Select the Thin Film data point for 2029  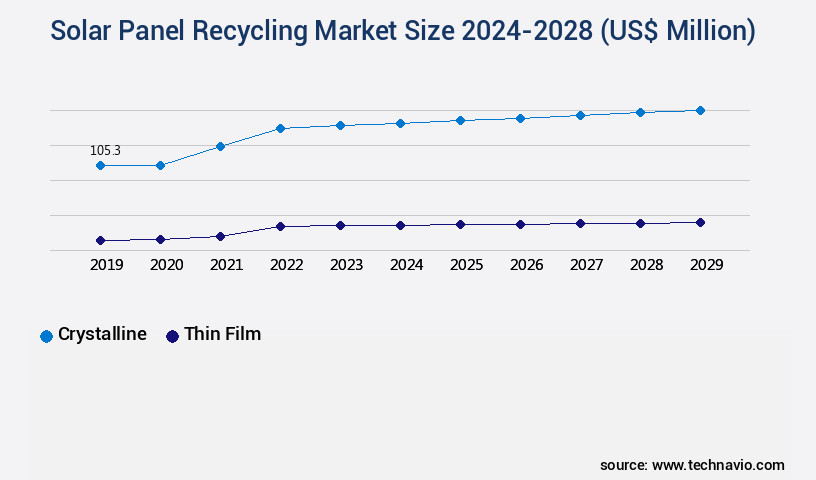coord(700,222)
